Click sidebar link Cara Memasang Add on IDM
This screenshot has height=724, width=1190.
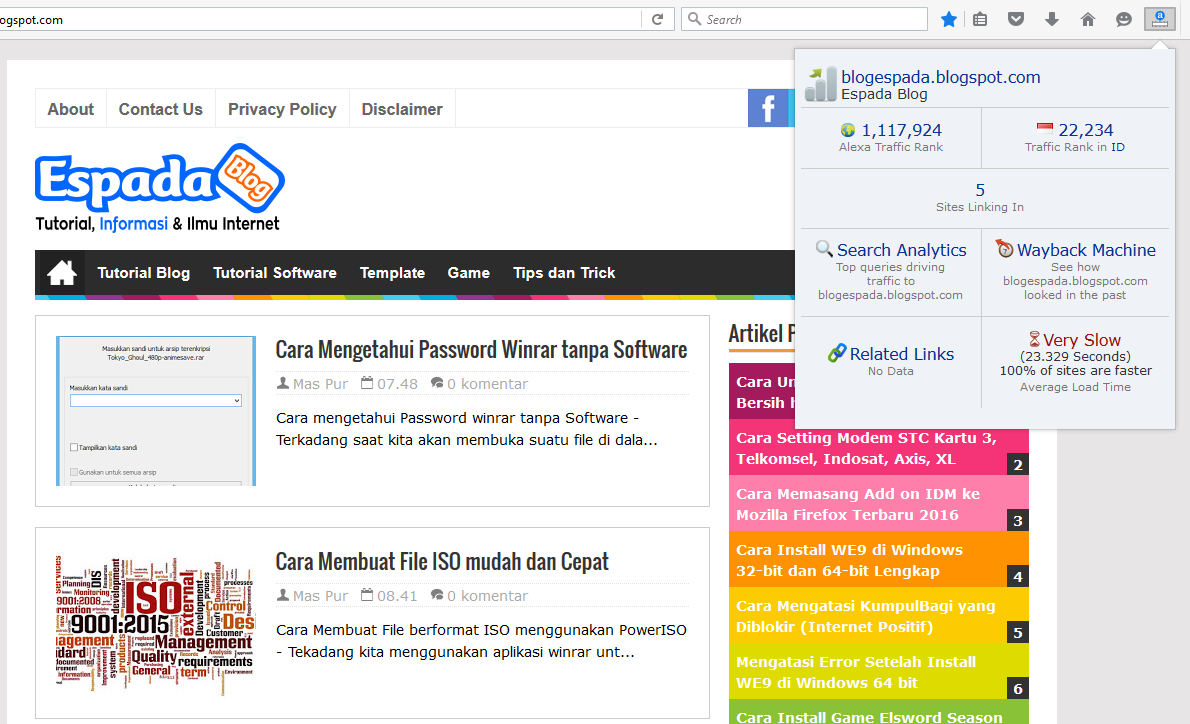[x=861, y=501]
